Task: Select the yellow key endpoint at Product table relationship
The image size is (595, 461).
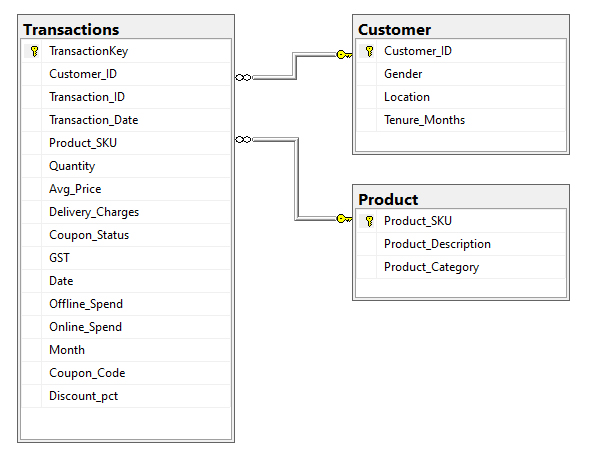Action: tap(344, 219)
